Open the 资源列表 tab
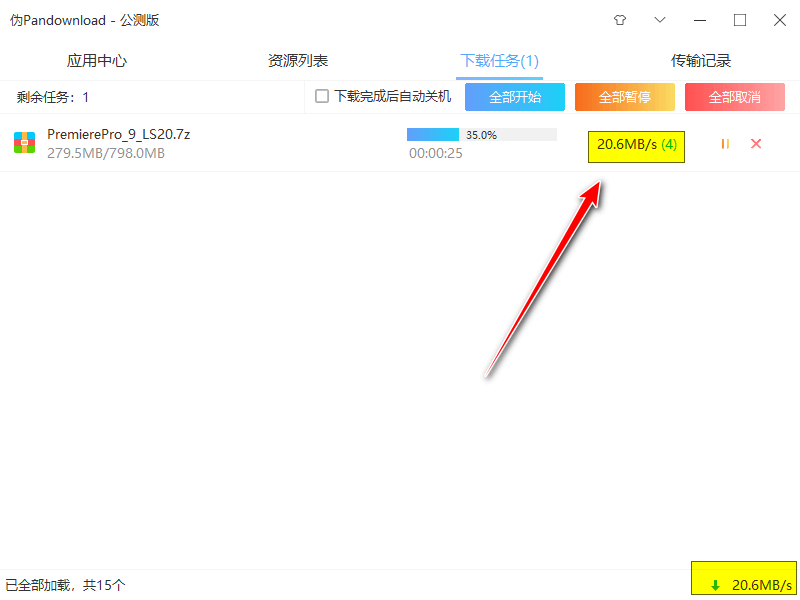800x600 pixels. coord(298,60)
